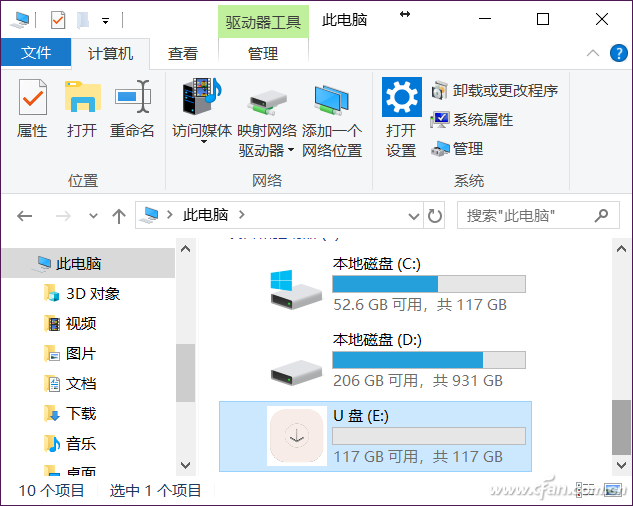Select 图片 (Pictures) in the navigation pane
Screen dimensions: 633x506
coord(71,353)
